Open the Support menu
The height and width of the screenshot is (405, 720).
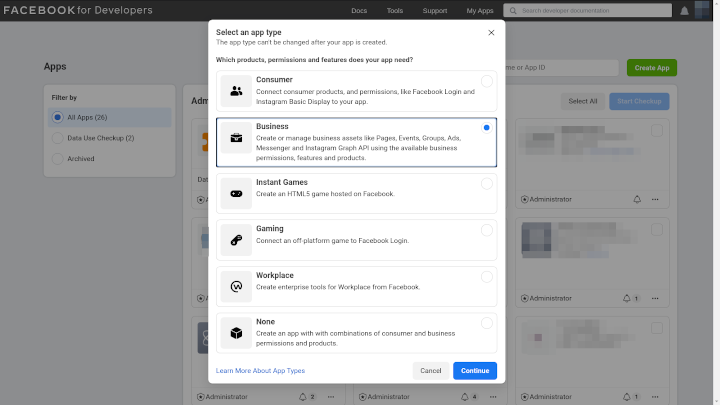[x=435, y=11]
